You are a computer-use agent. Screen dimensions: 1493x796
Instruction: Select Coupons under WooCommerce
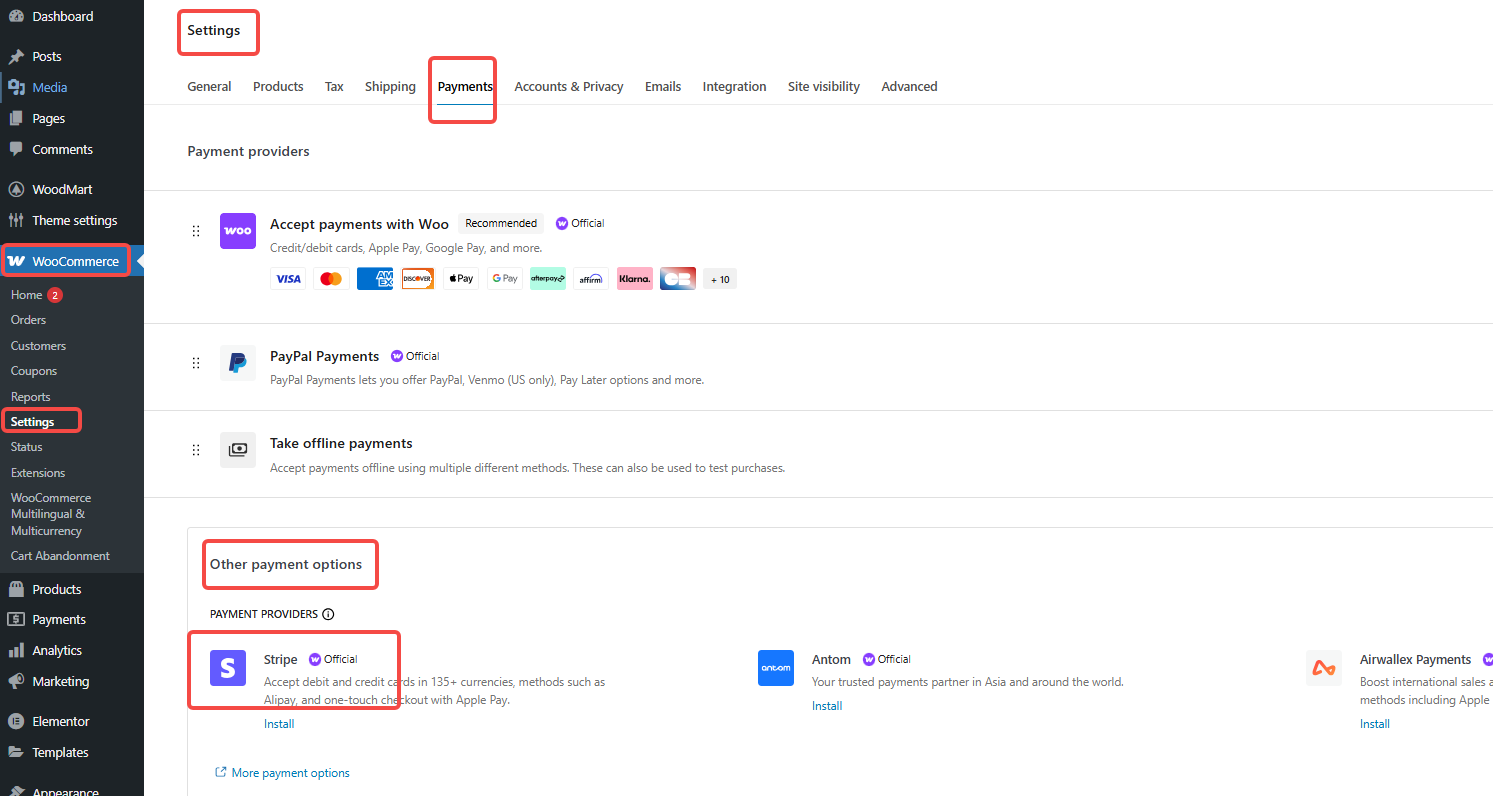[33, 370]
